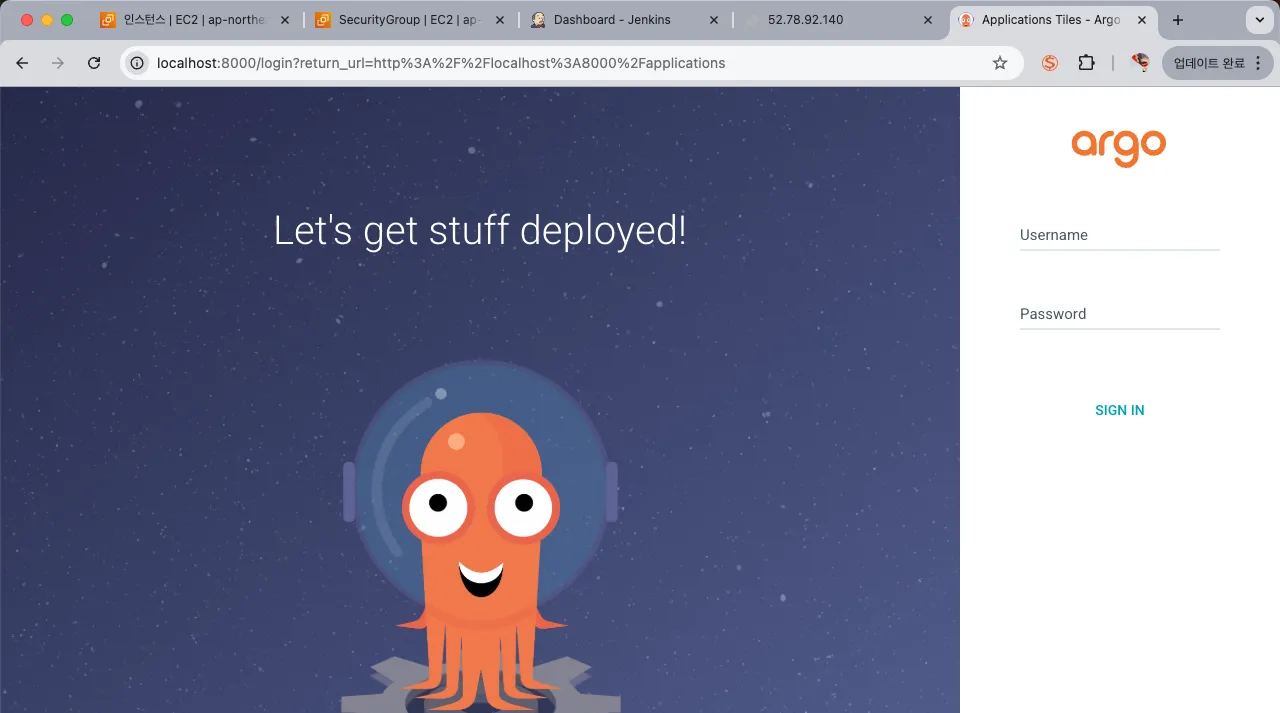
Task: Click the Username input field
Action: 1120,236
